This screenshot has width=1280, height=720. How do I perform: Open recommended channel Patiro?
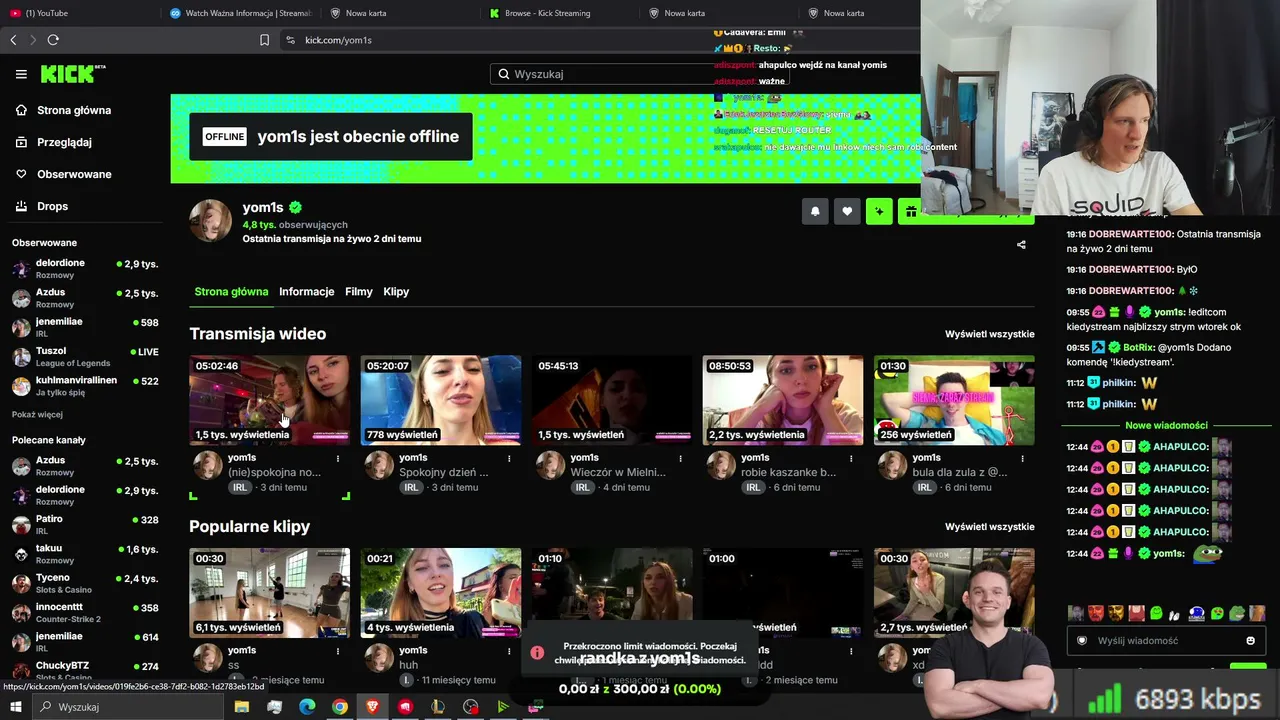click(x=85, y=524)
